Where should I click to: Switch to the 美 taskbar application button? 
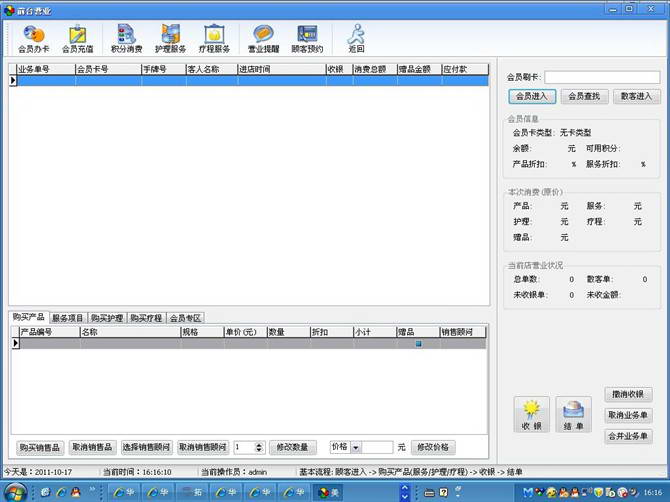coord(329,493)
